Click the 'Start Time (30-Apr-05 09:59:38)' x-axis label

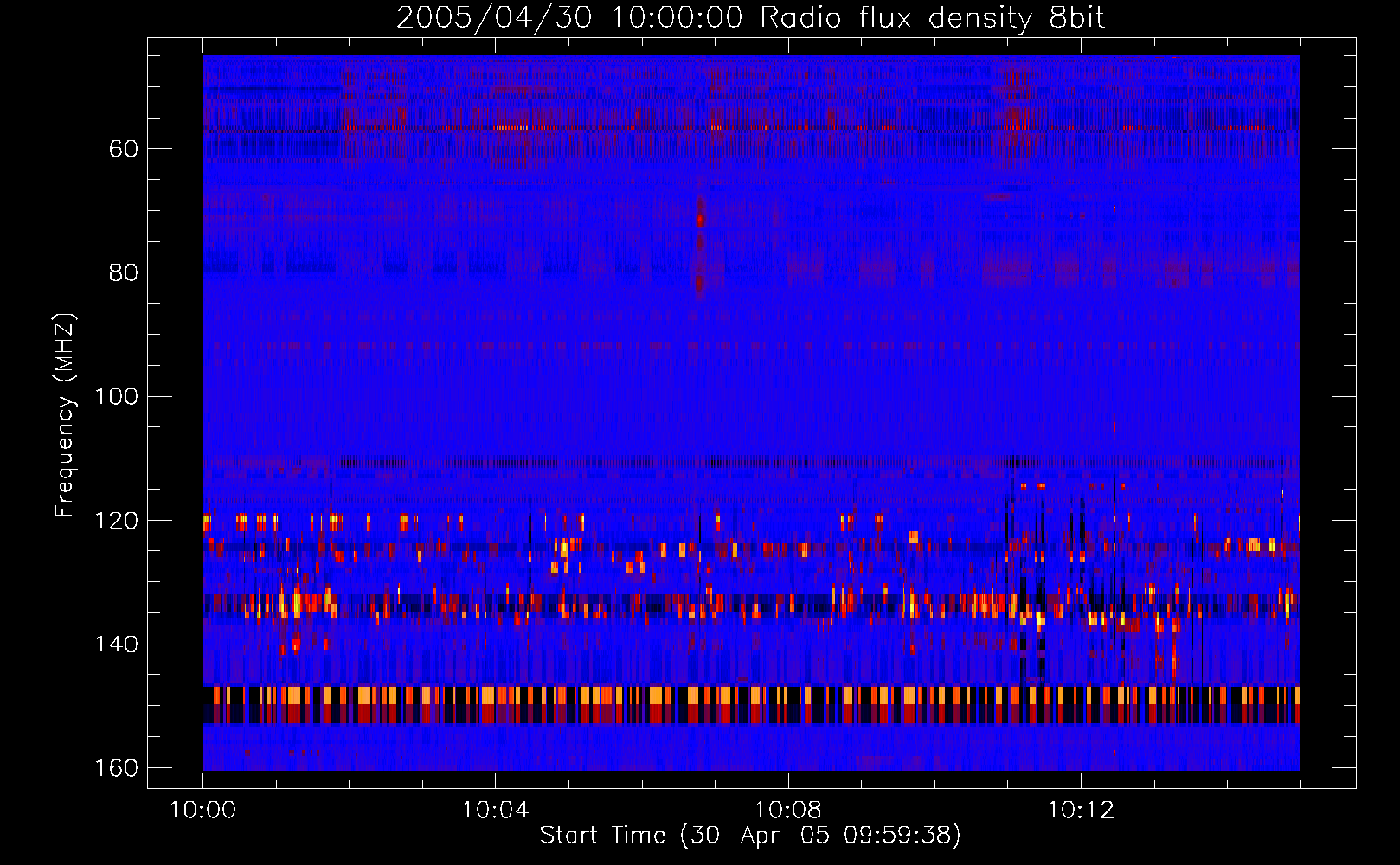click(750, 836)
